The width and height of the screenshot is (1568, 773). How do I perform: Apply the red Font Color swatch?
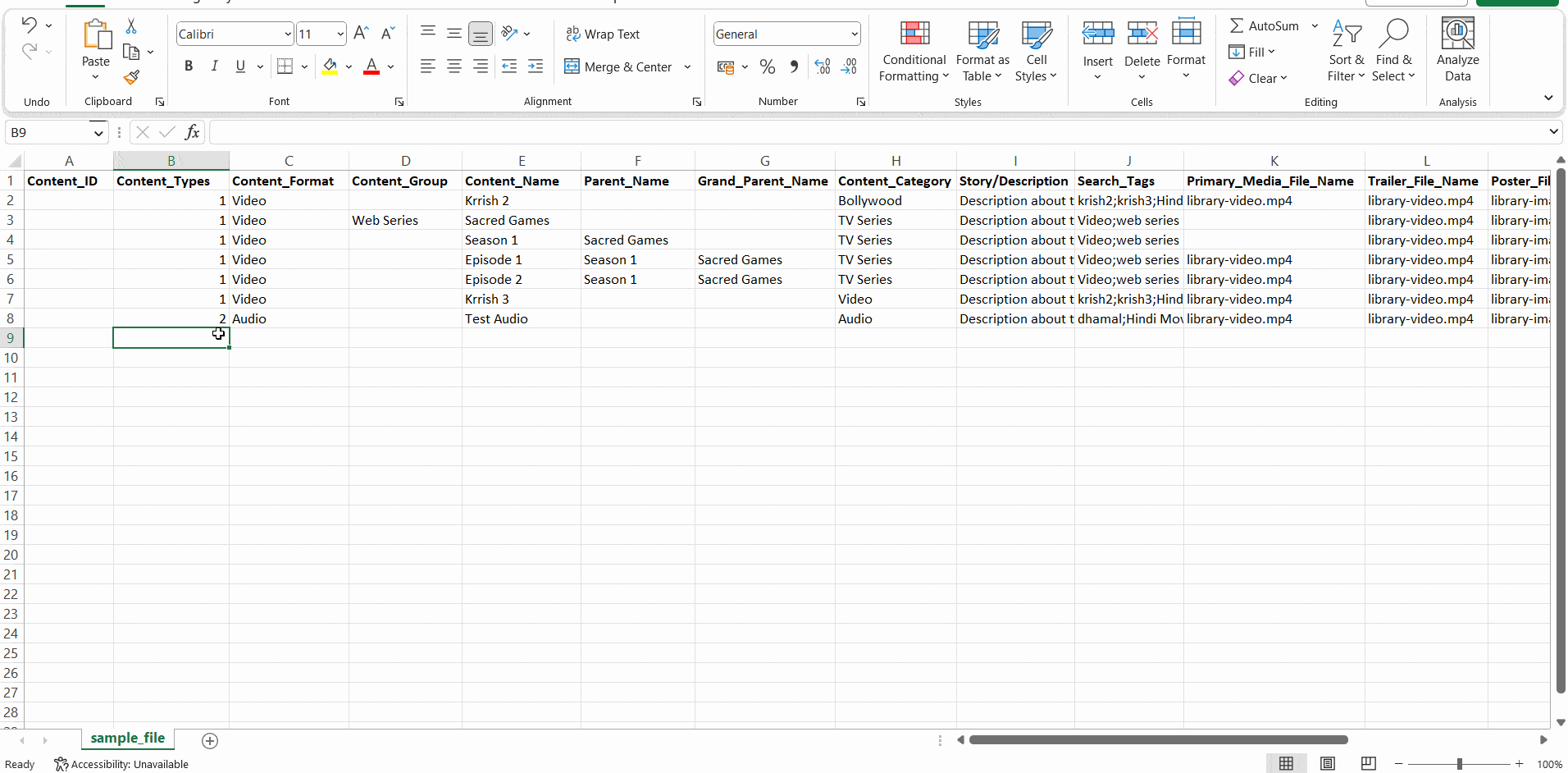pos(371,66)
